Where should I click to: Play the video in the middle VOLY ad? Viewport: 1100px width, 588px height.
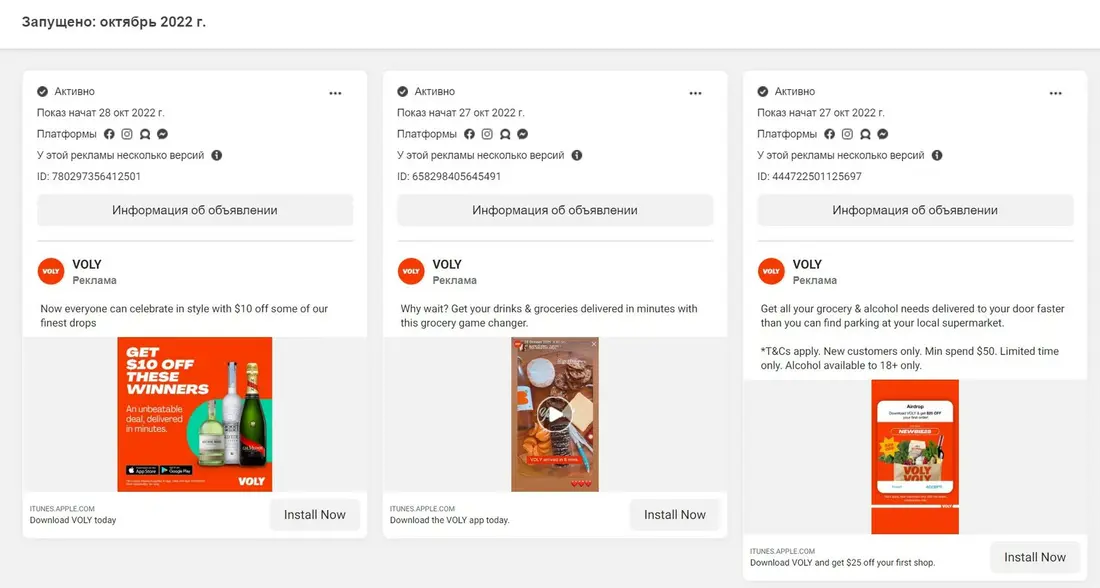[554, 414]
